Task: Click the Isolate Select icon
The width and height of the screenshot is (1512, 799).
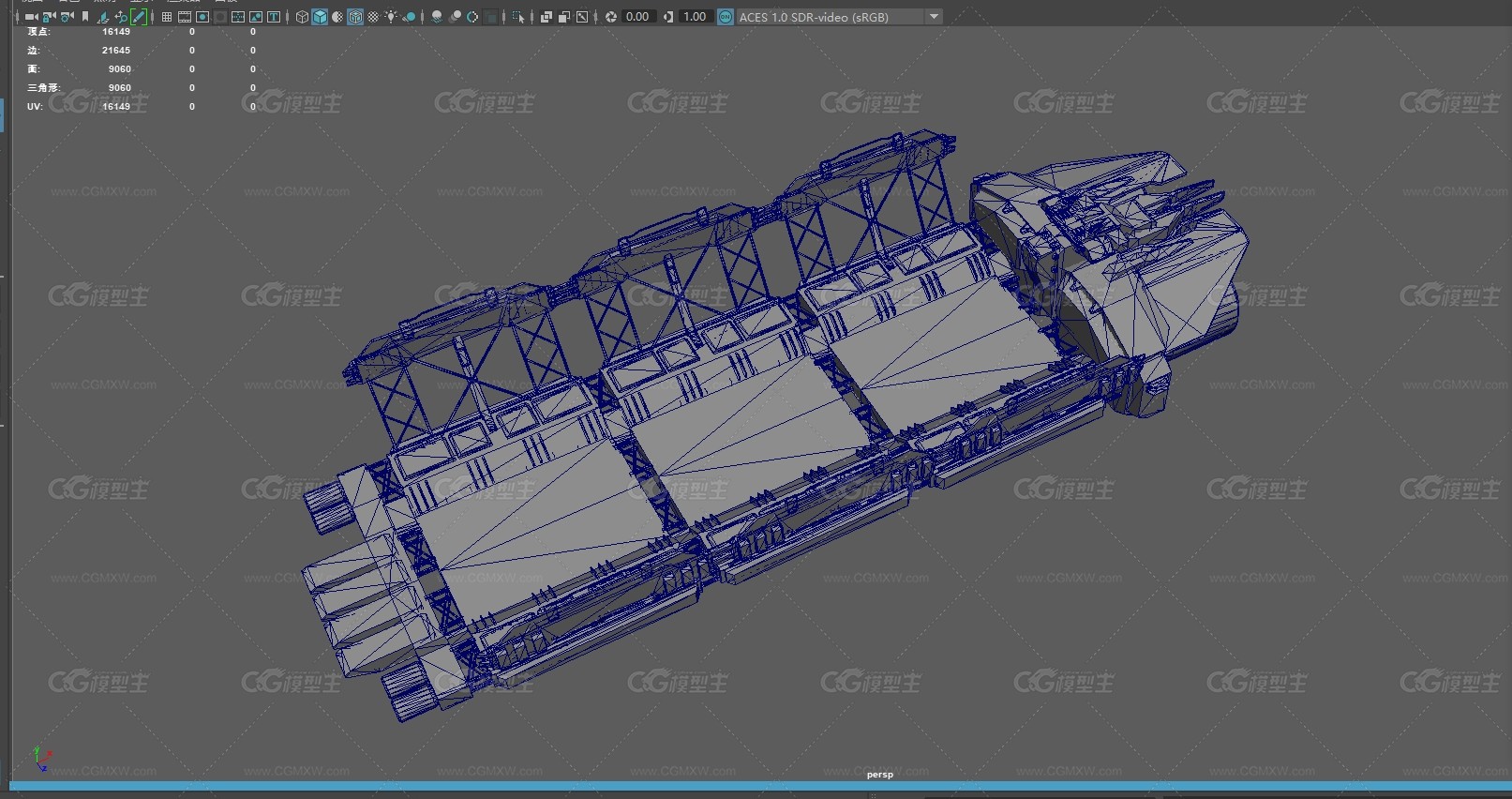Action: [x=518, y=17]
